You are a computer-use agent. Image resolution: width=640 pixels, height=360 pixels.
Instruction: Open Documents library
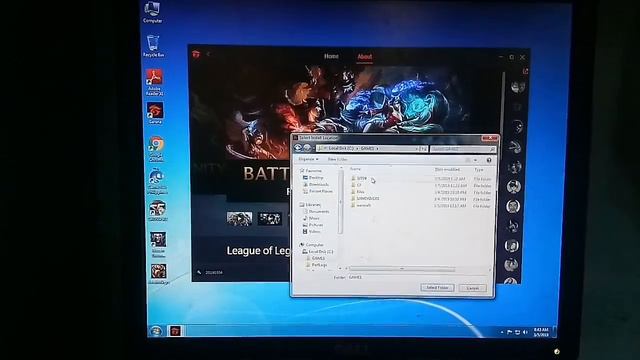tap(316, 211)
